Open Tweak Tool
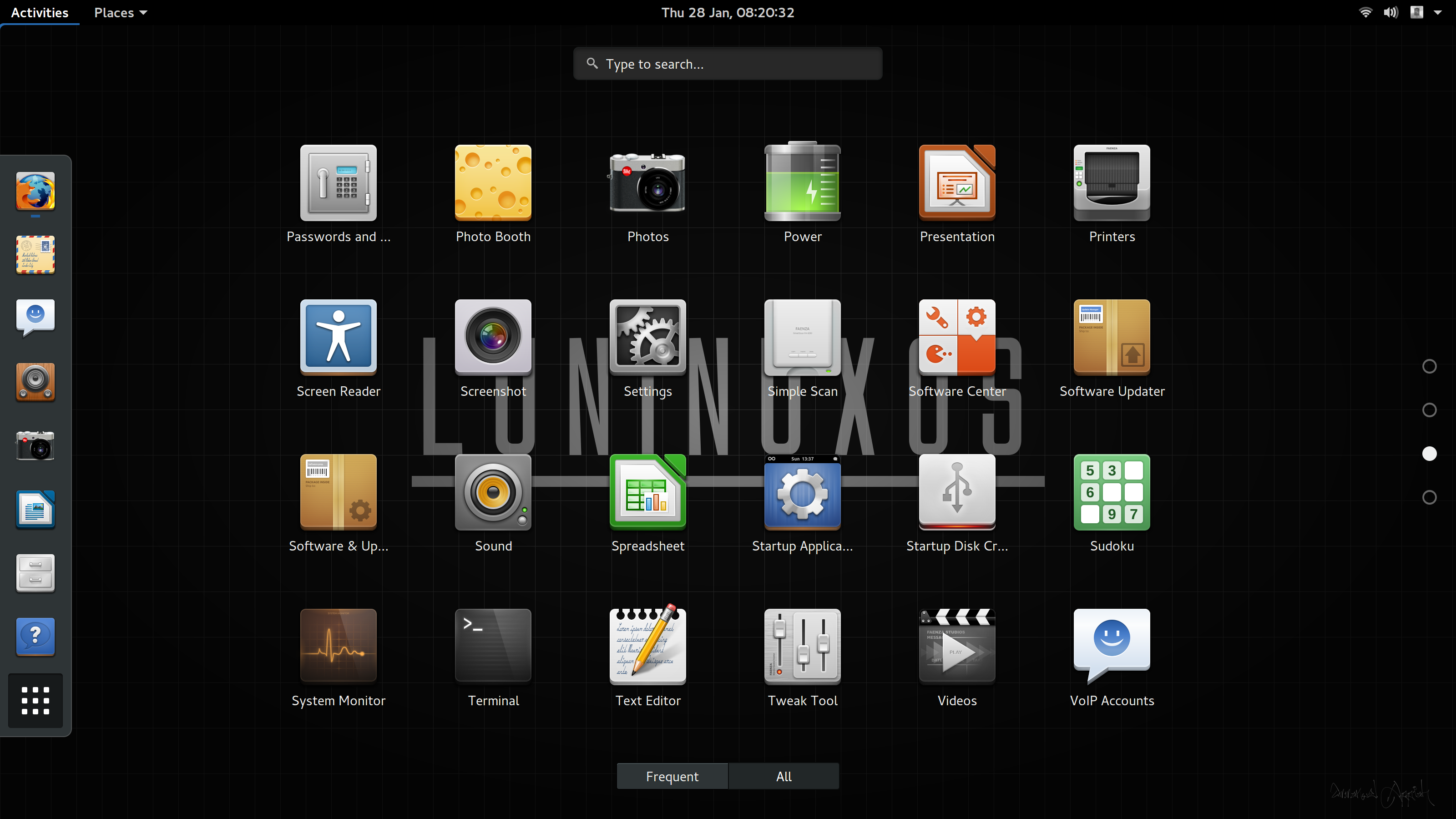The height and width of the screenshot is (819, 1456). point(802,658)
